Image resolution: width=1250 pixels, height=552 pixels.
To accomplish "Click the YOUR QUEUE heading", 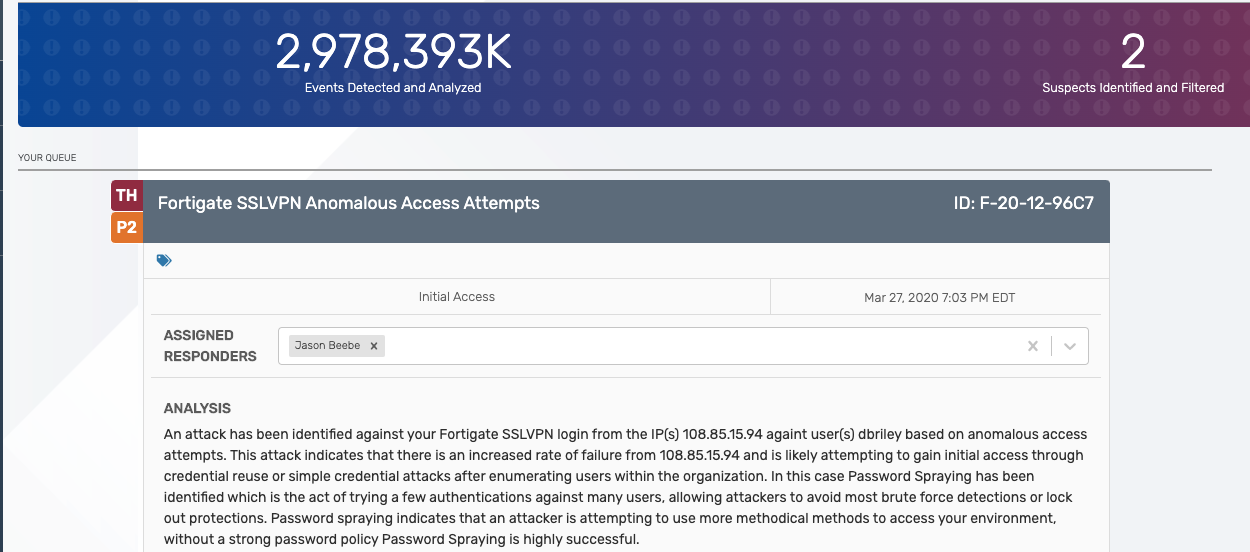I will 47,158.
